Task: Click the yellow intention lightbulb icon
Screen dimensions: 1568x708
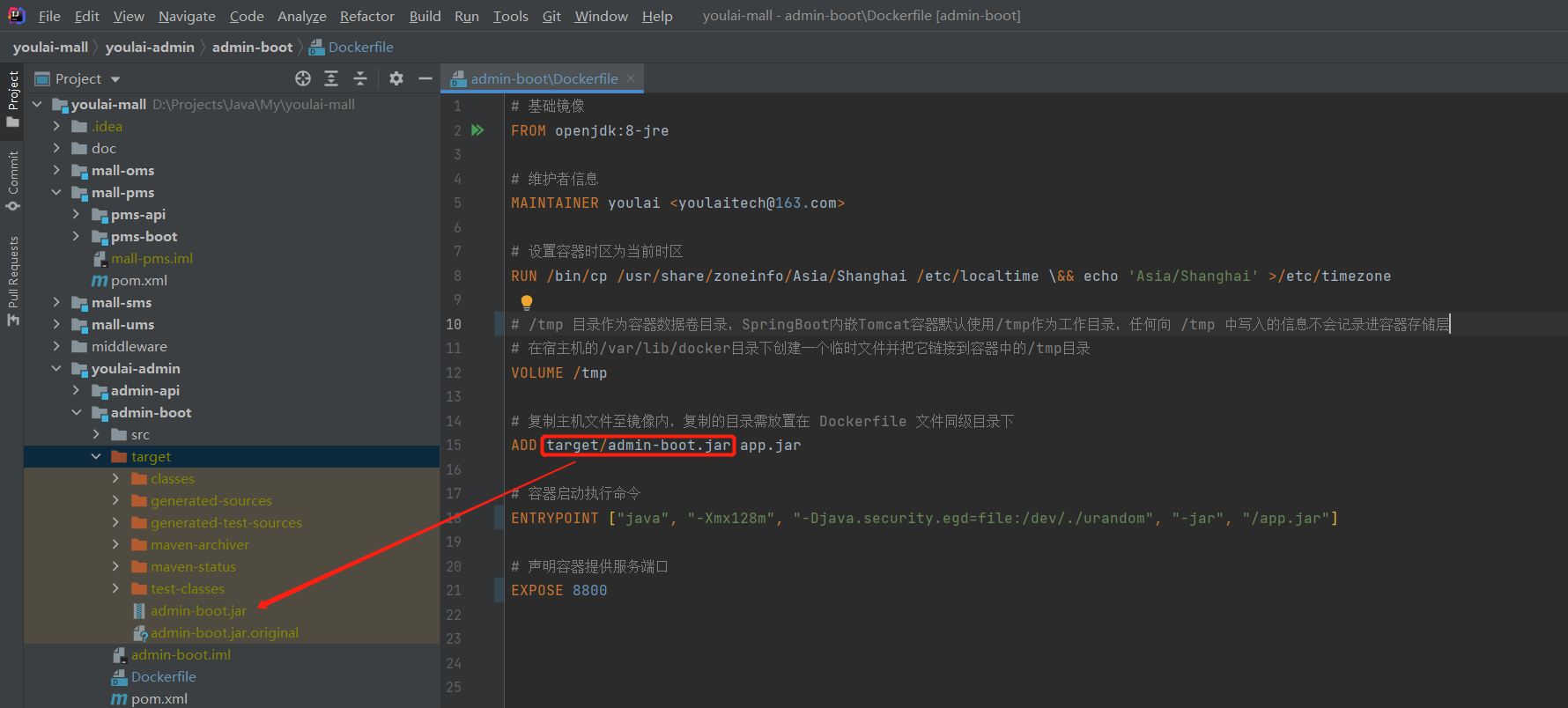Action: [527, 302]
